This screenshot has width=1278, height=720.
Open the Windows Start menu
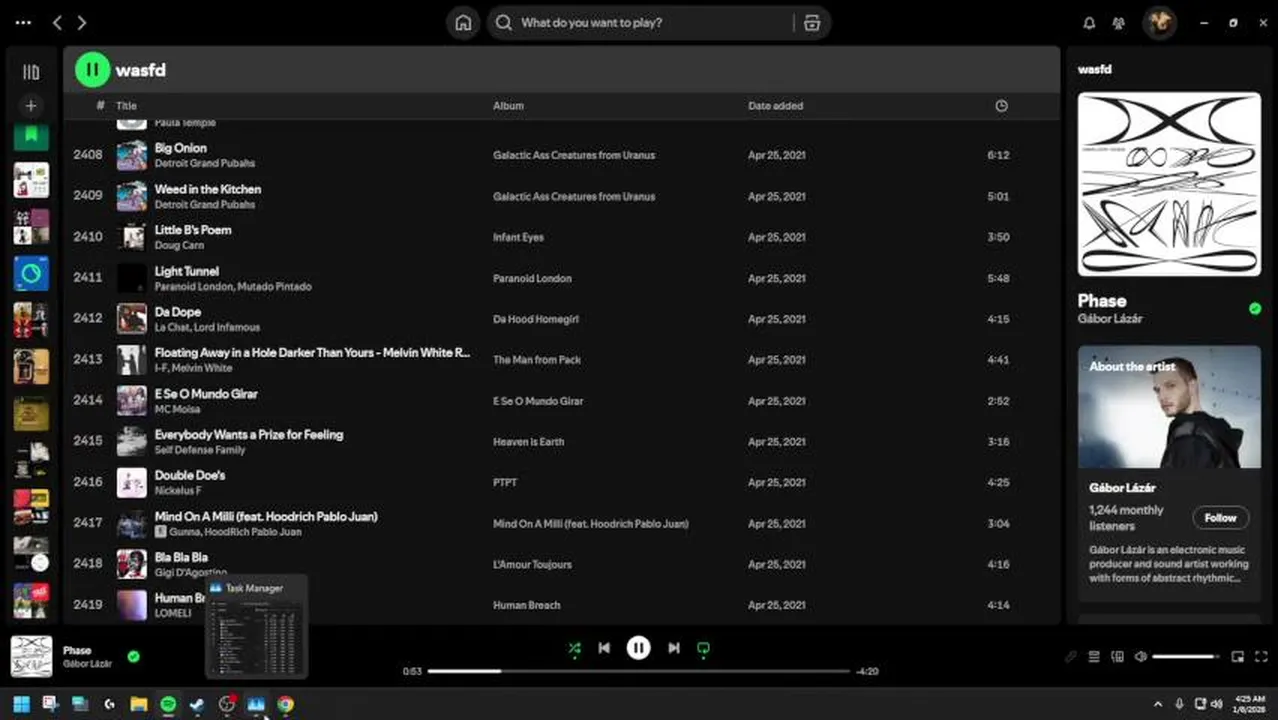point(21,704)
